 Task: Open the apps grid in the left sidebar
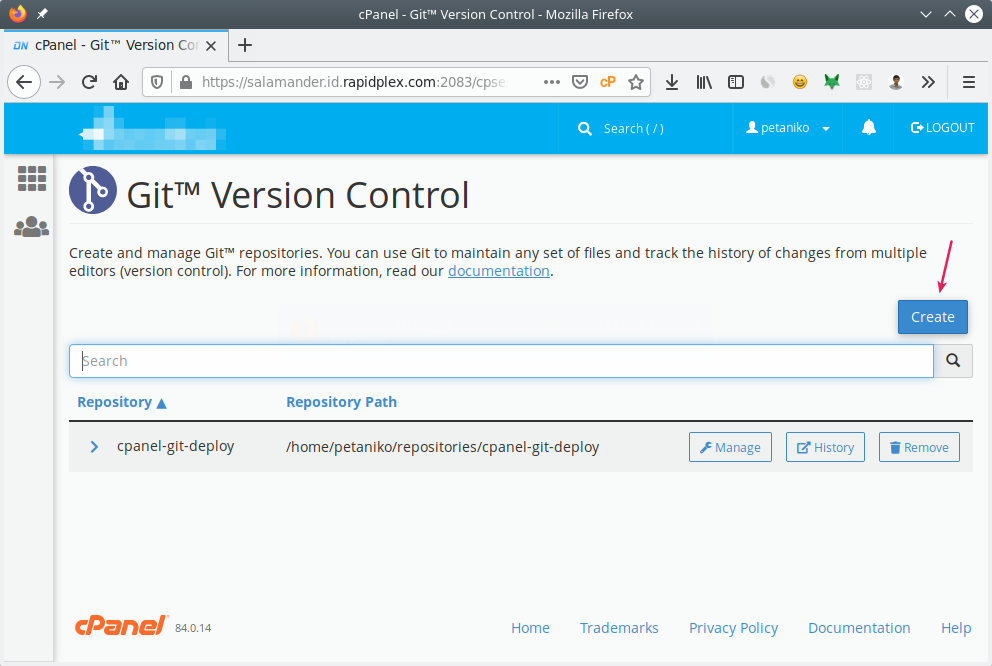31,178
